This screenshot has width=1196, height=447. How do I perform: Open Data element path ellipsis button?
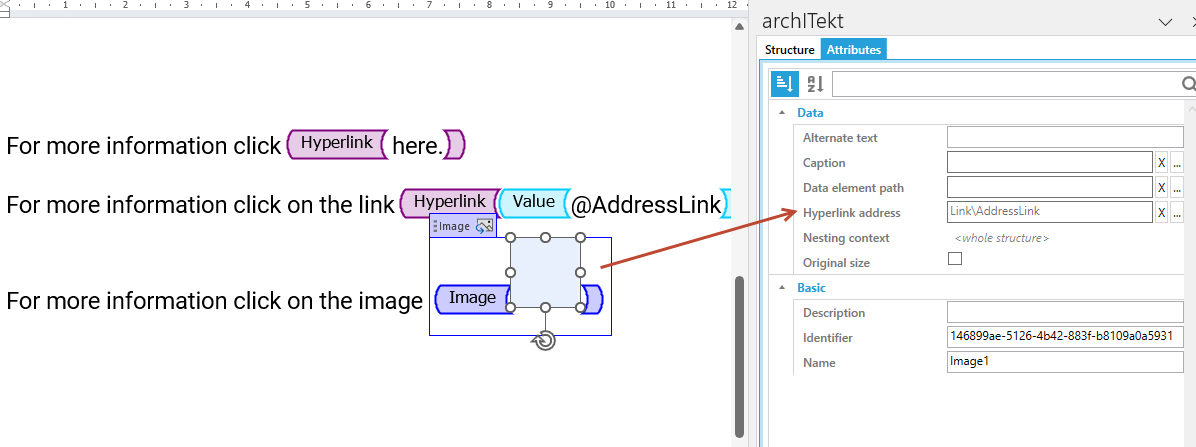pyautogui.click(x=1176, y=188)
